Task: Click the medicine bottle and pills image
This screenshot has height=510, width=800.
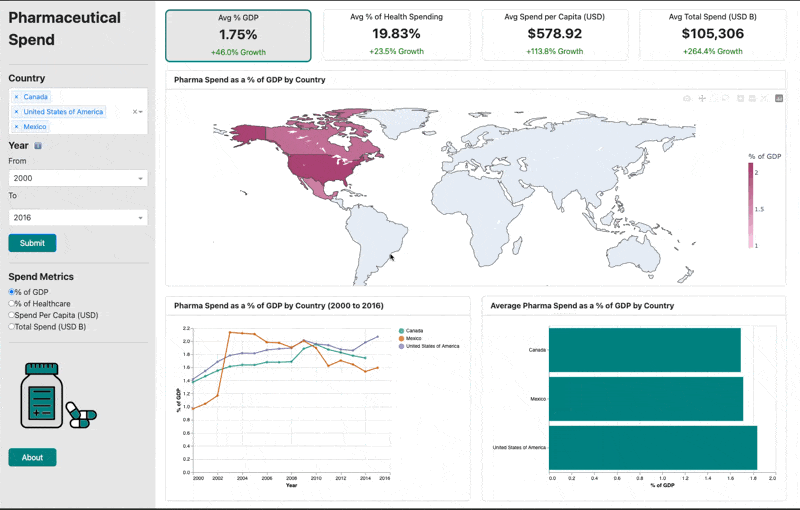Action: (55, 397)
